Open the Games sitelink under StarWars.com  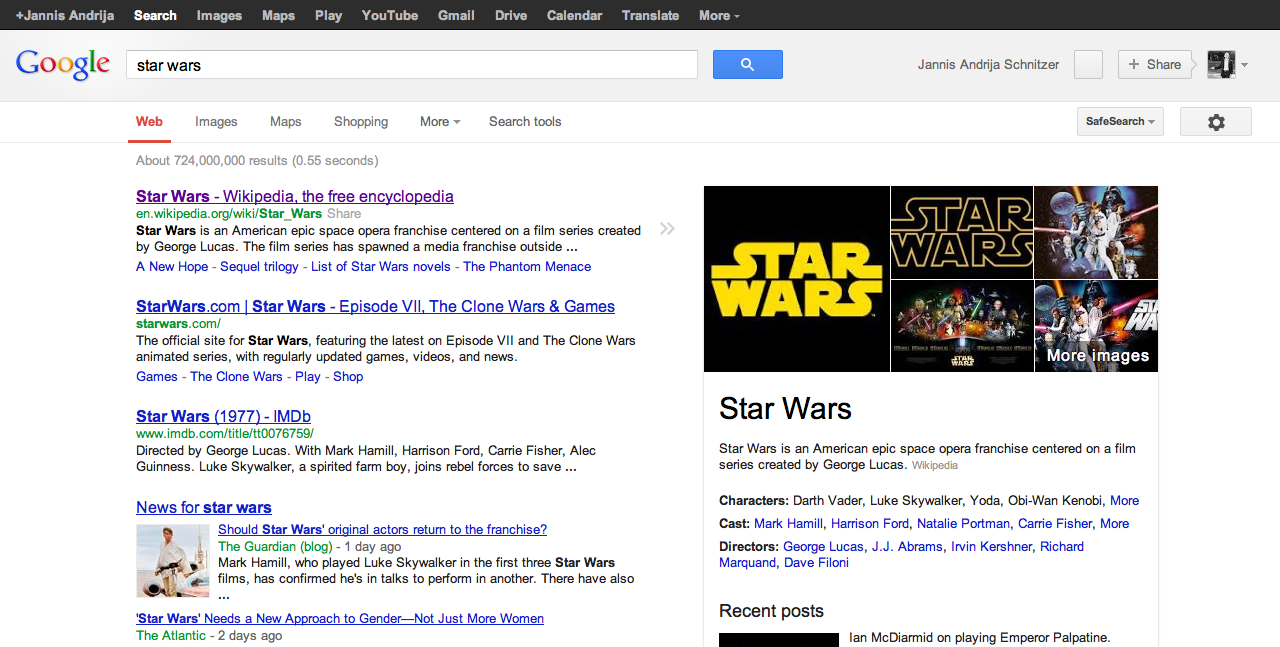[157, 377]
